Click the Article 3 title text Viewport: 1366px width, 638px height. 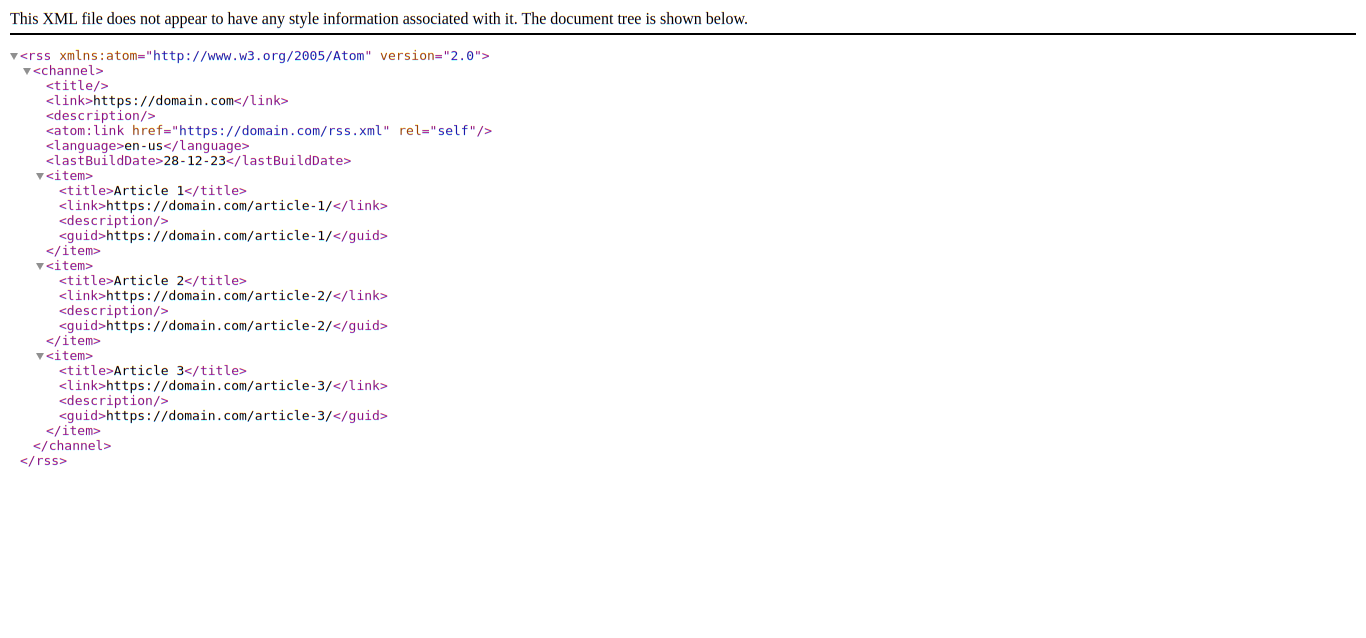[x=148, y=371]
